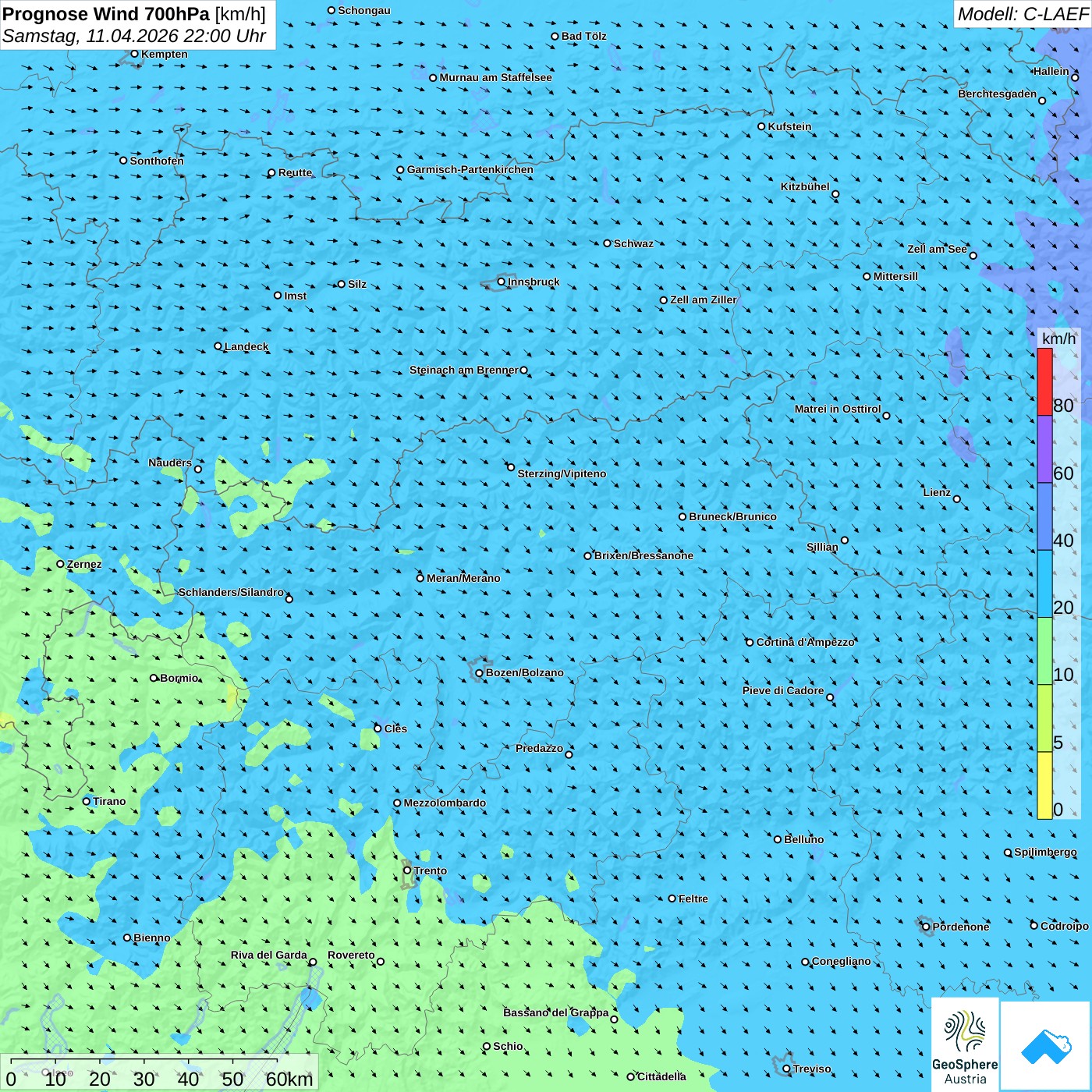Click the 'Schlanders/Silandro' label

pyautogui.click(x=231, y=592)
